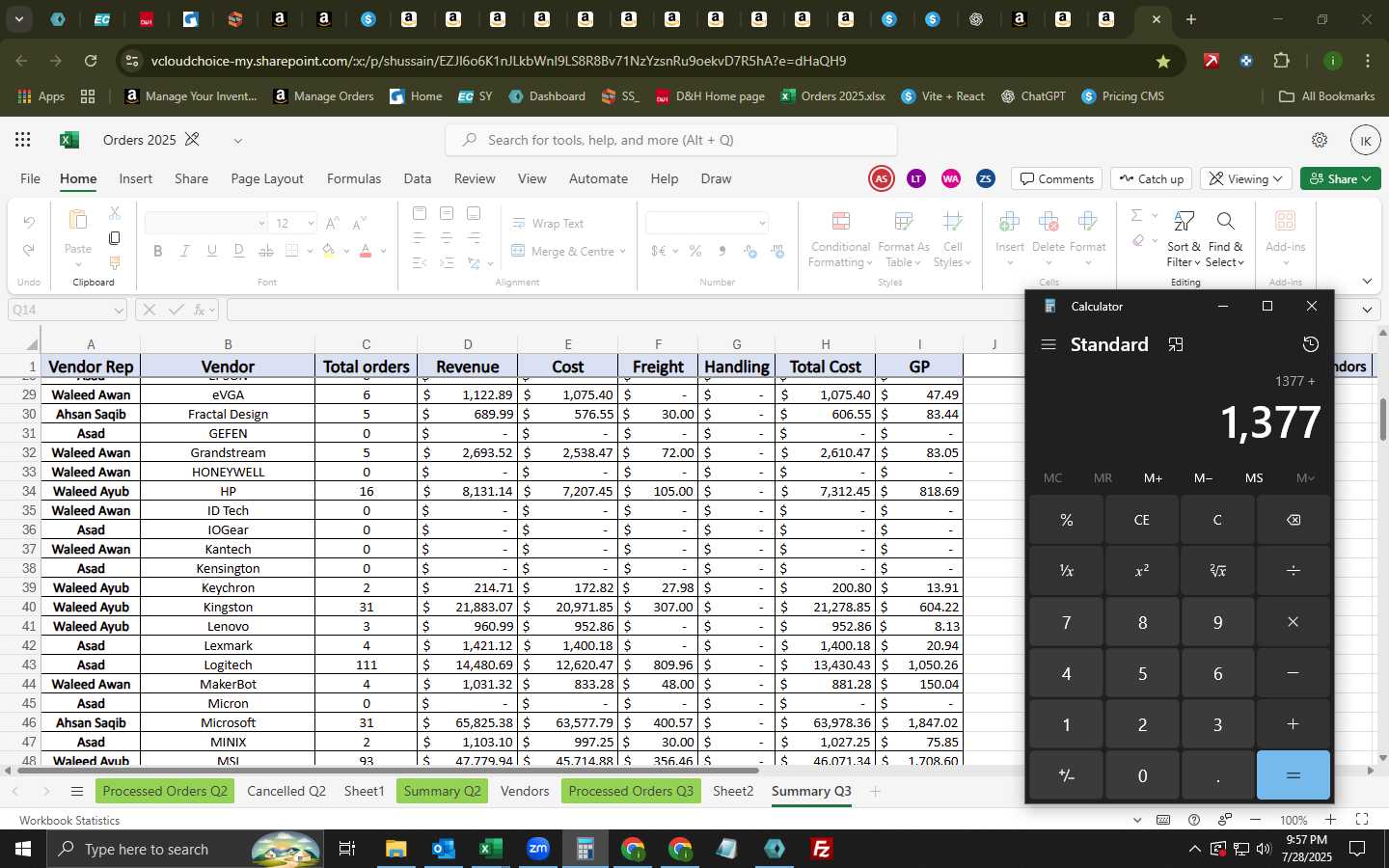
Task: Click the AutoSum sigma icon
Action: point(1136,215)
